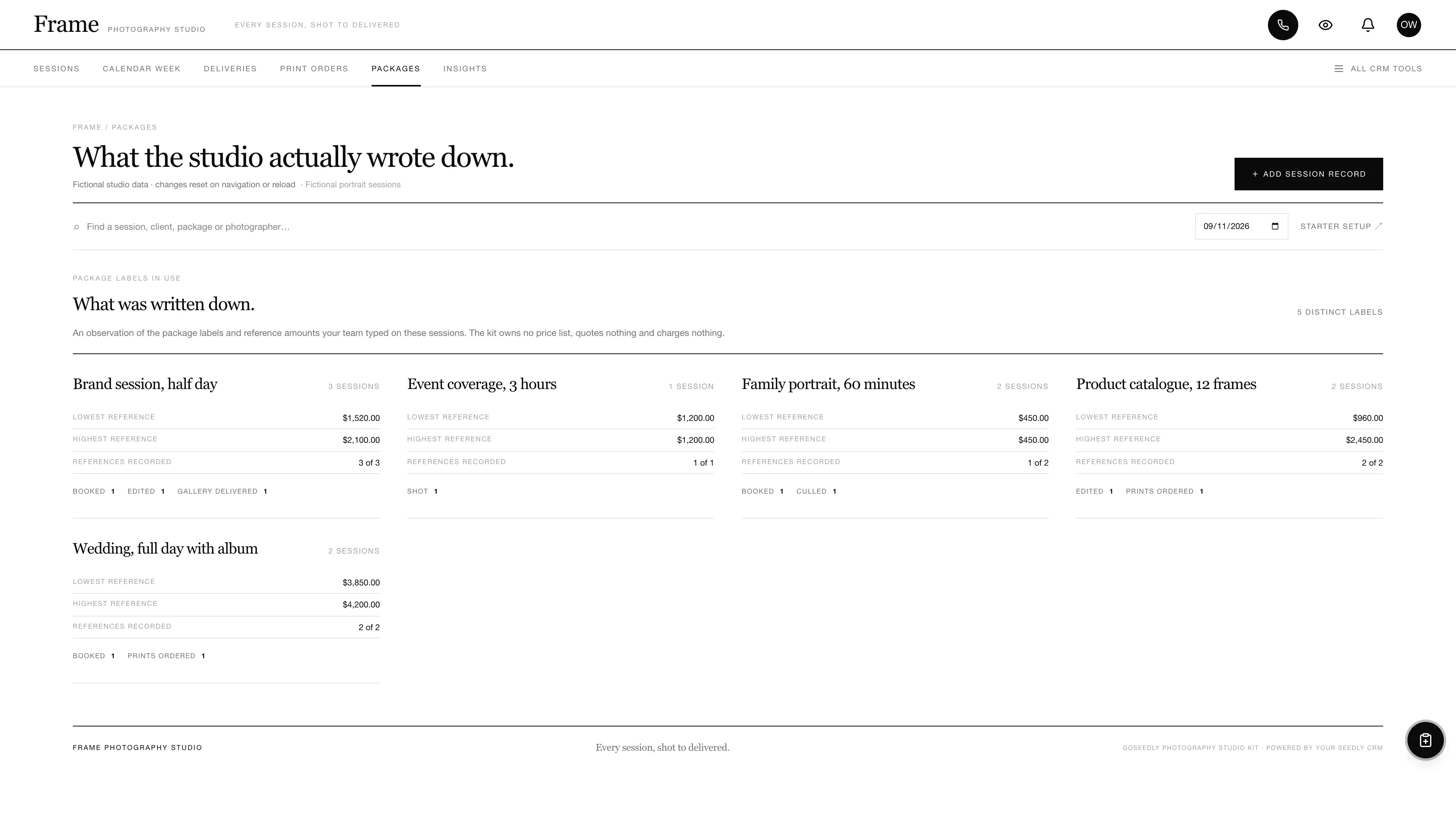Click Gallery Delivered status in Brand session
The image size is (1456, 819).
click(x=222, y=491)
